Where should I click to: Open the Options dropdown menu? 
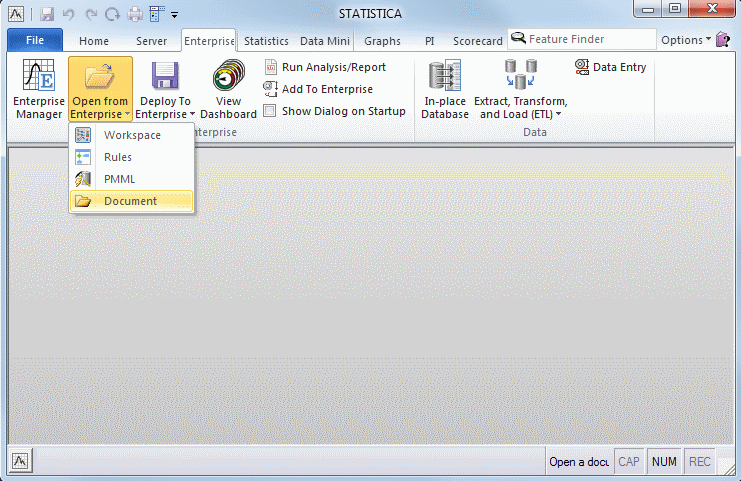[x=686, y=40]
